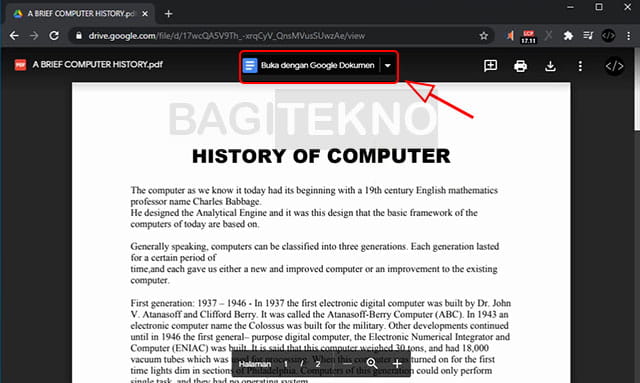The height and width of the screenshot is (383, 640).
Task: Click the round code icon in viewer header
Action: click(x=614, y=66)
